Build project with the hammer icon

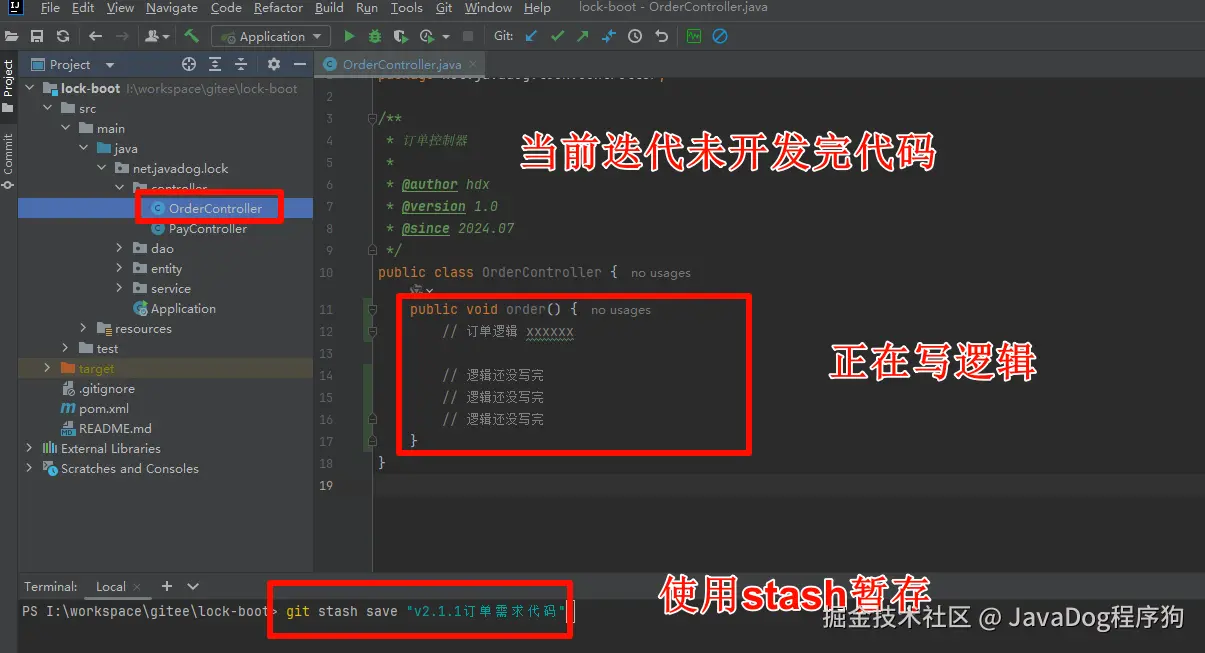click(192, 36)
